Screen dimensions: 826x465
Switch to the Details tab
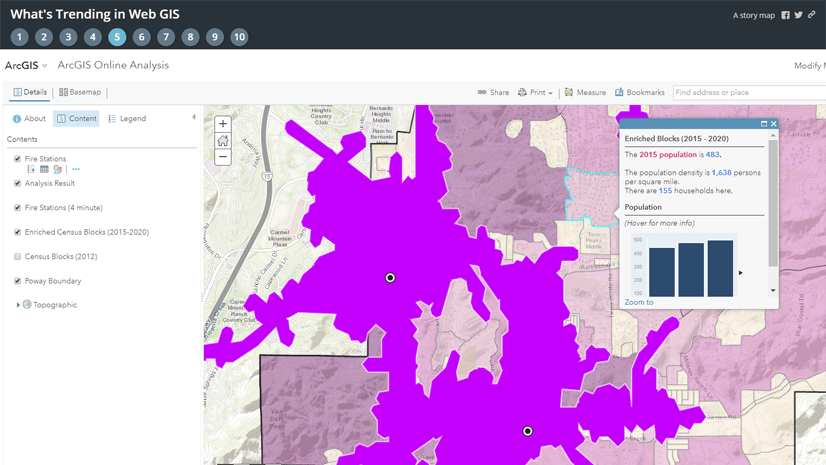click(30, 92)
